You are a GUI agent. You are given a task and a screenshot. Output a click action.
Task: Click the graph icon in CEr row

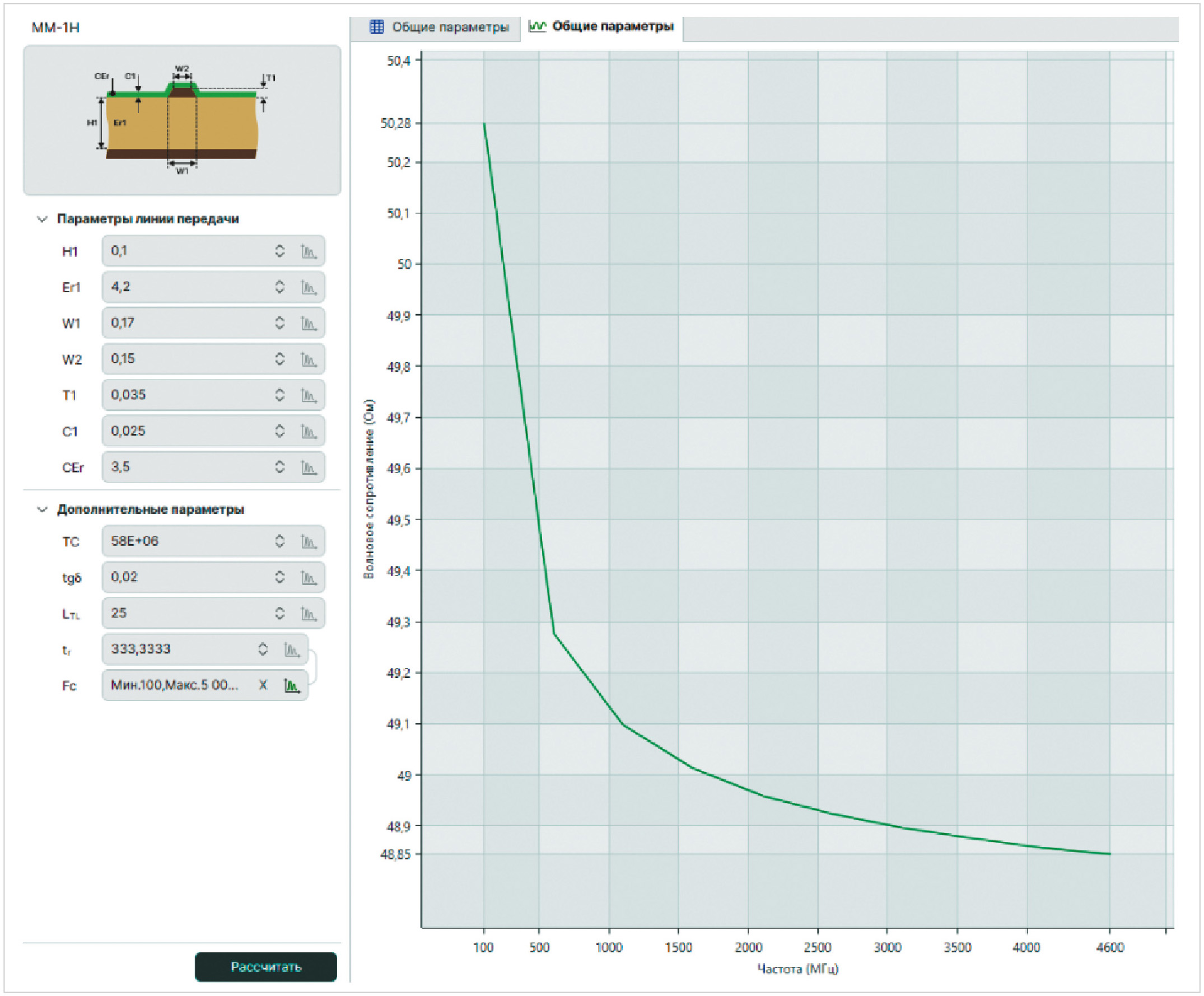click(309, 467)
